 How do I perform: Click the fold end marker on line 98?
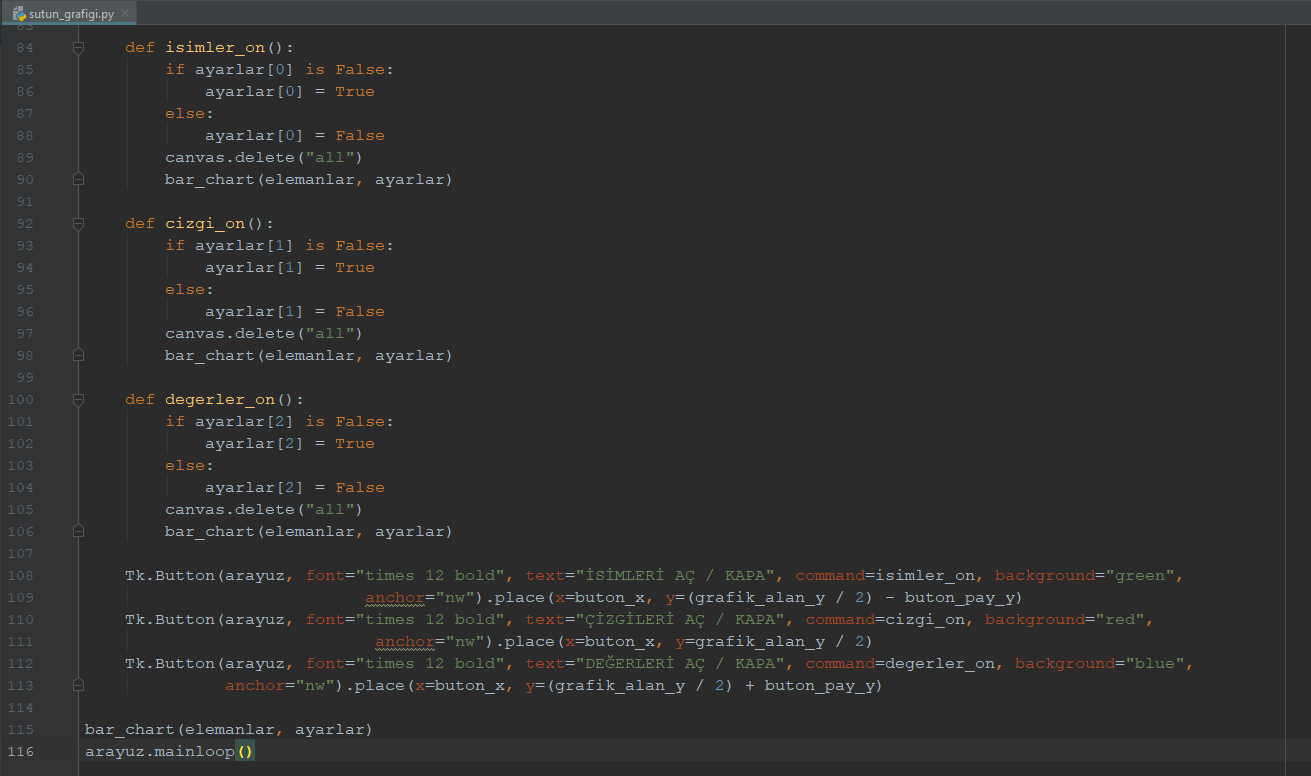pyautogui.click(x=79, y=356)
